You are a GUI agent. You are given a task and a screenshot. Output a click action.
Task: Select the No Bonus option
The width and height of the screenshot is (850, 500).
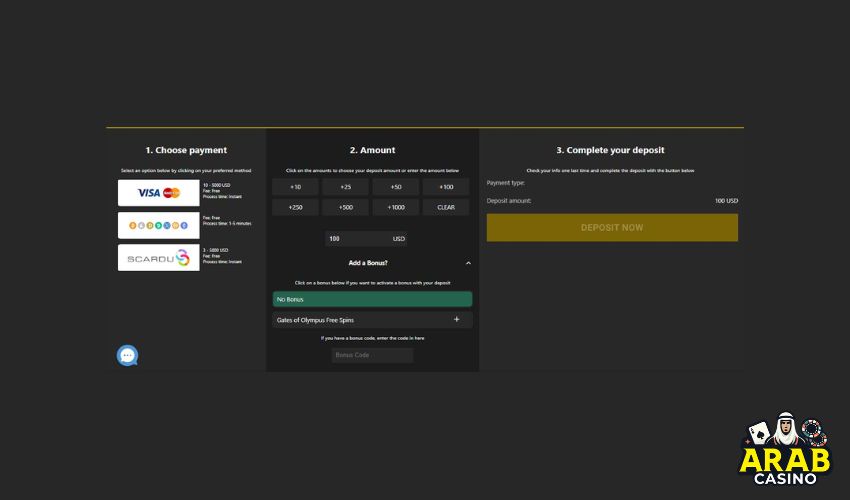pos(372,299)
